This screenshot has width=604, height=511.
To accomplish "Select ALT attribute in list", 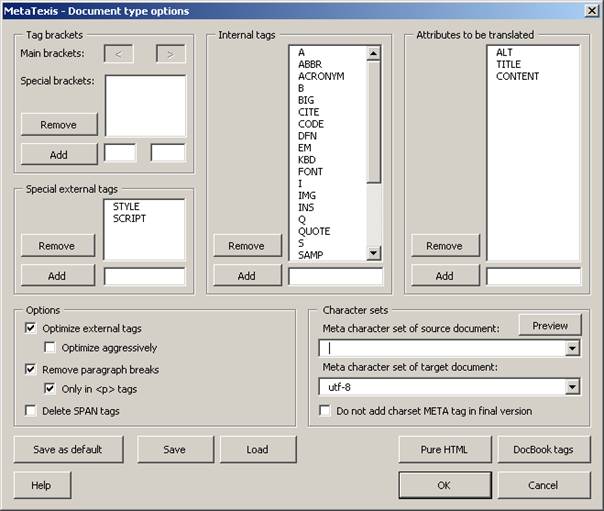I will coord(504,52).
